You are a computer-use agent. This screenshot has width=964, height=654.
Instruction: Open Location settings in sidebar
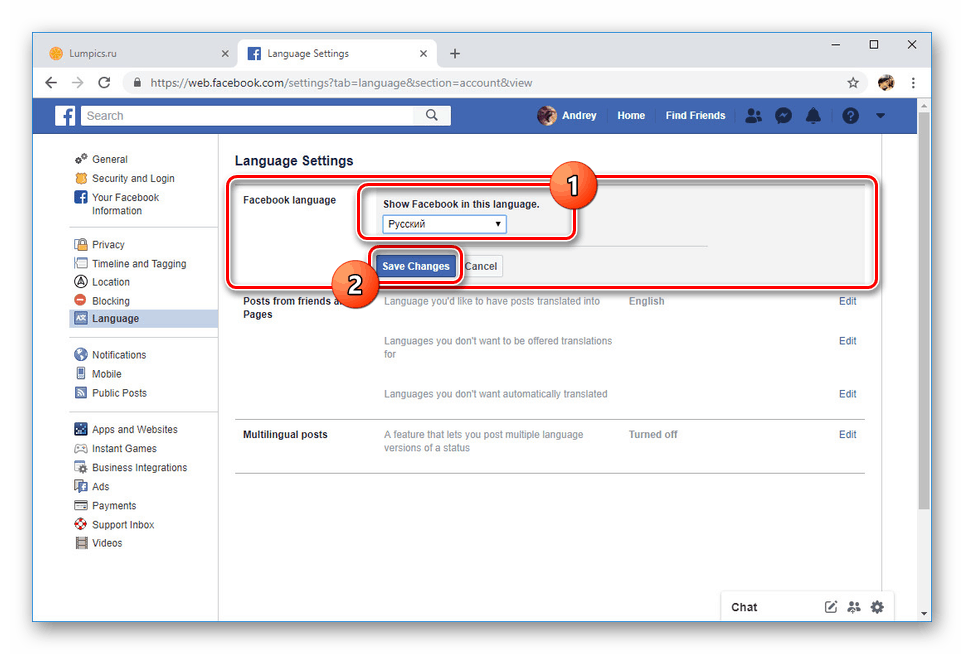point(111,282)
